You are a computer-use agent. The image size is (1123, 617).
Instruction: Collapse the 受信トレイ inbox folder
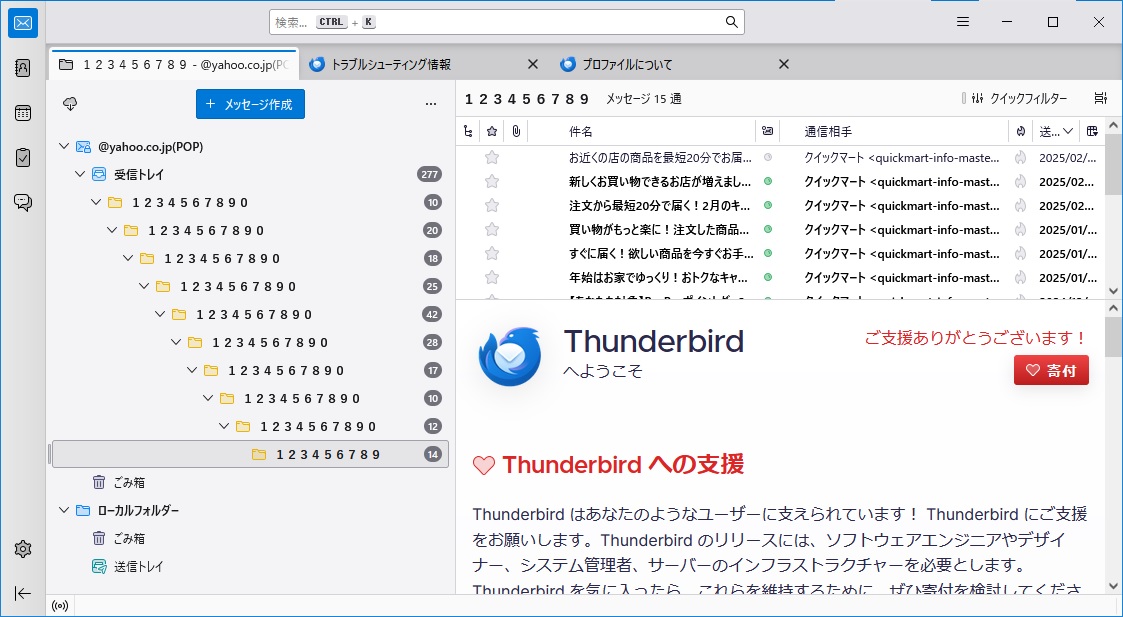click(x=81, y=175)
